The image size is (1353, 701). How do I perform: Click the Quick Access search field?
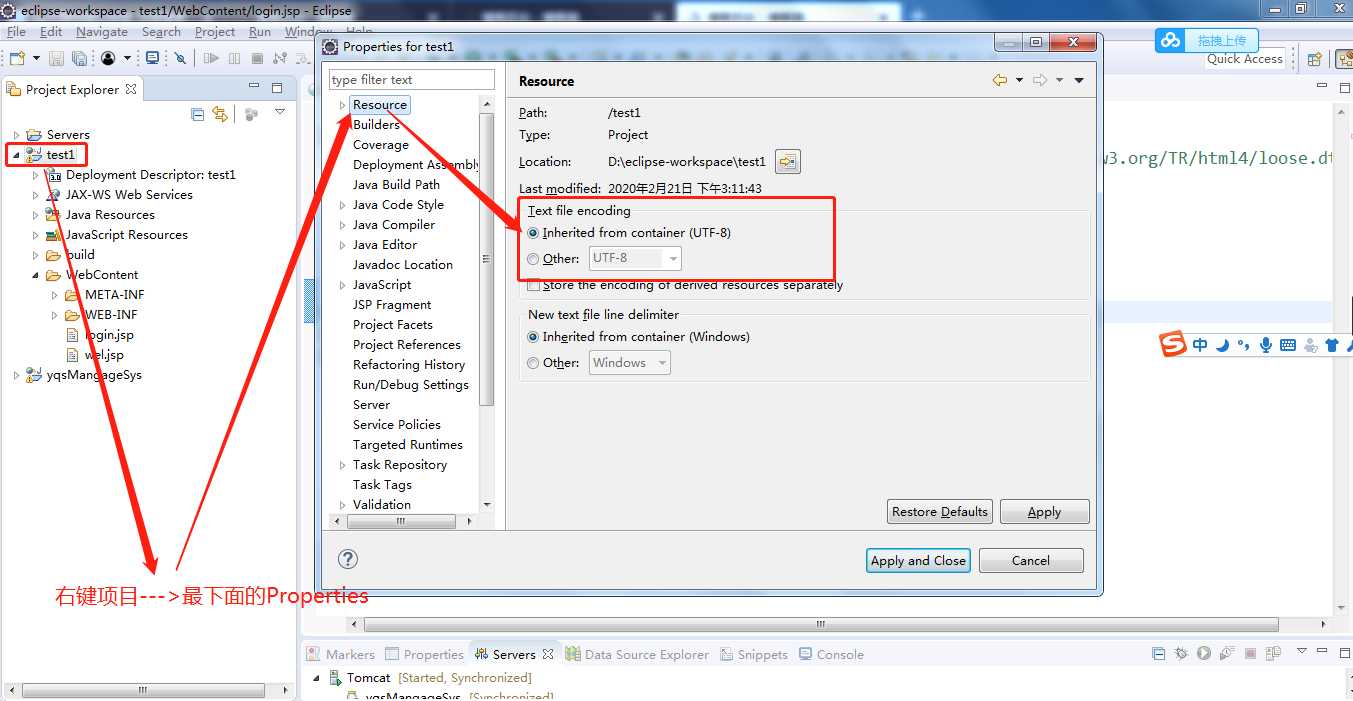[1245, 59]
